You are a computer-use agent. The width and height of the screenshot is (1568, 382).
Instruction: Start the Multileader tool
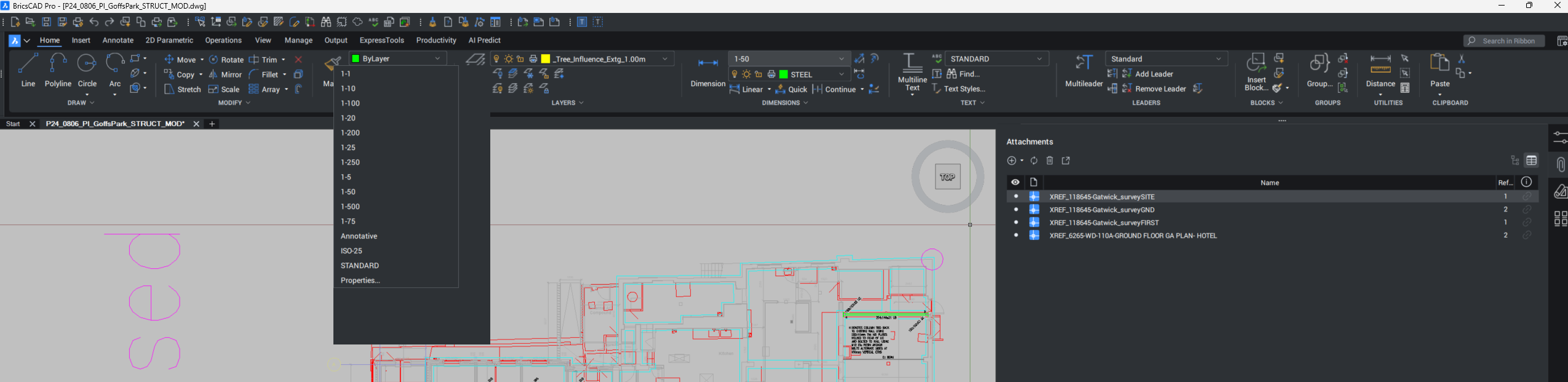[1083, 64]
